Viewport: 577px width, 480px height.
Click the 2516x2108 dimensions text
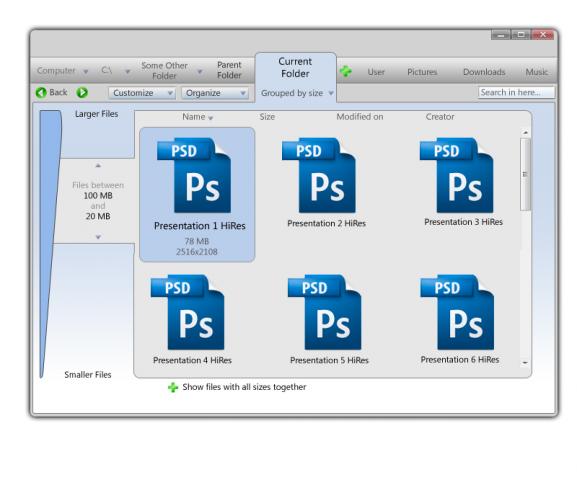coord(197,252)
